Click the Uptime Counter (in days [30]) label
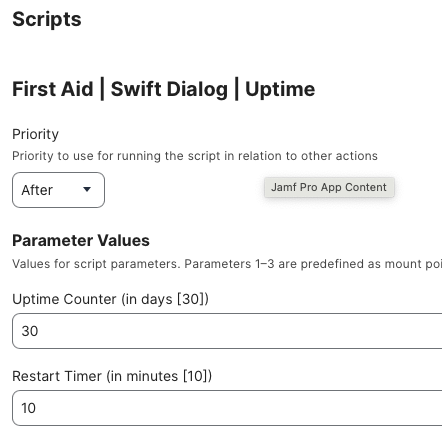 click(111, 299)
